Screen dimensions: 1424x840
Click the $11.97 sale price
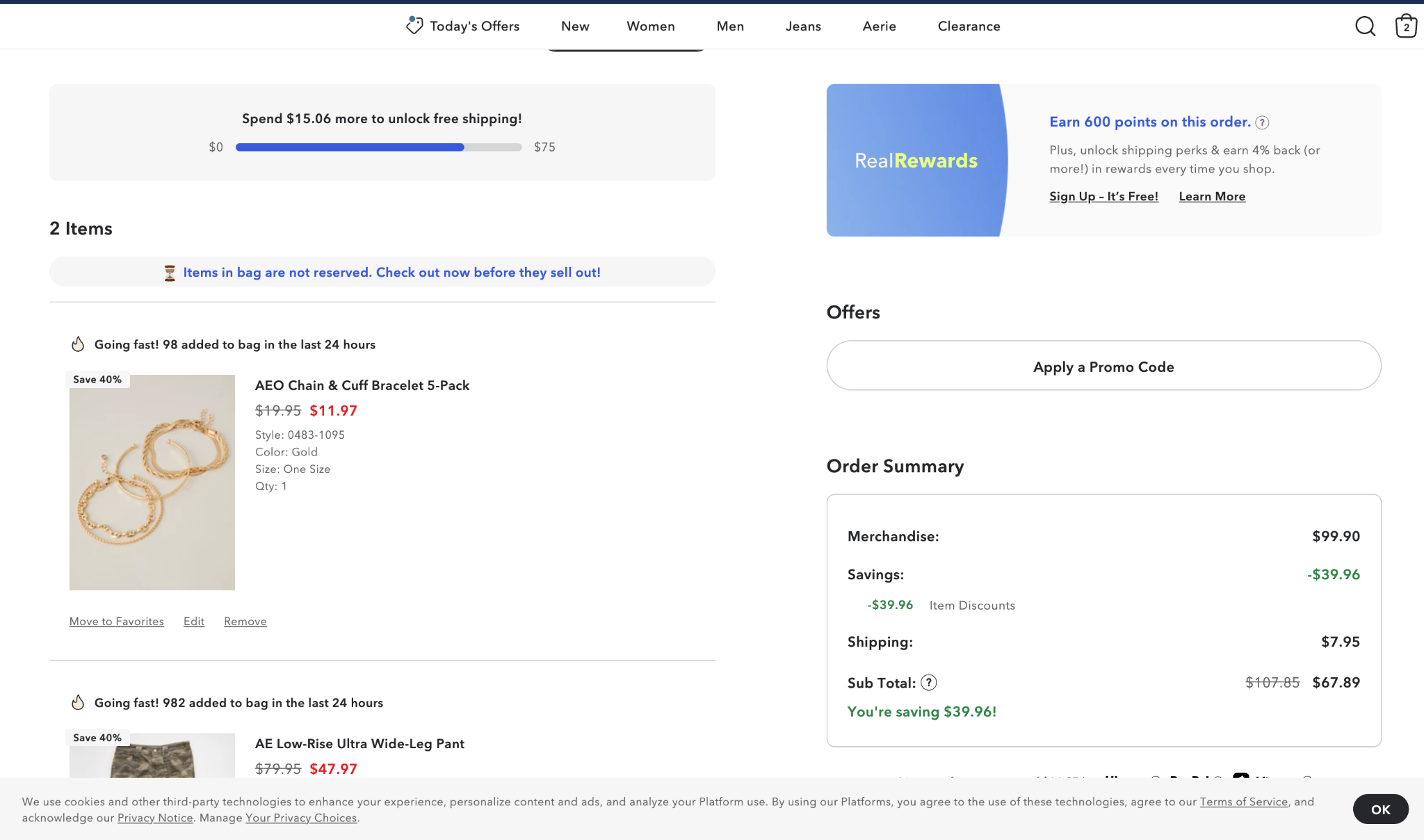pos(334,411)
